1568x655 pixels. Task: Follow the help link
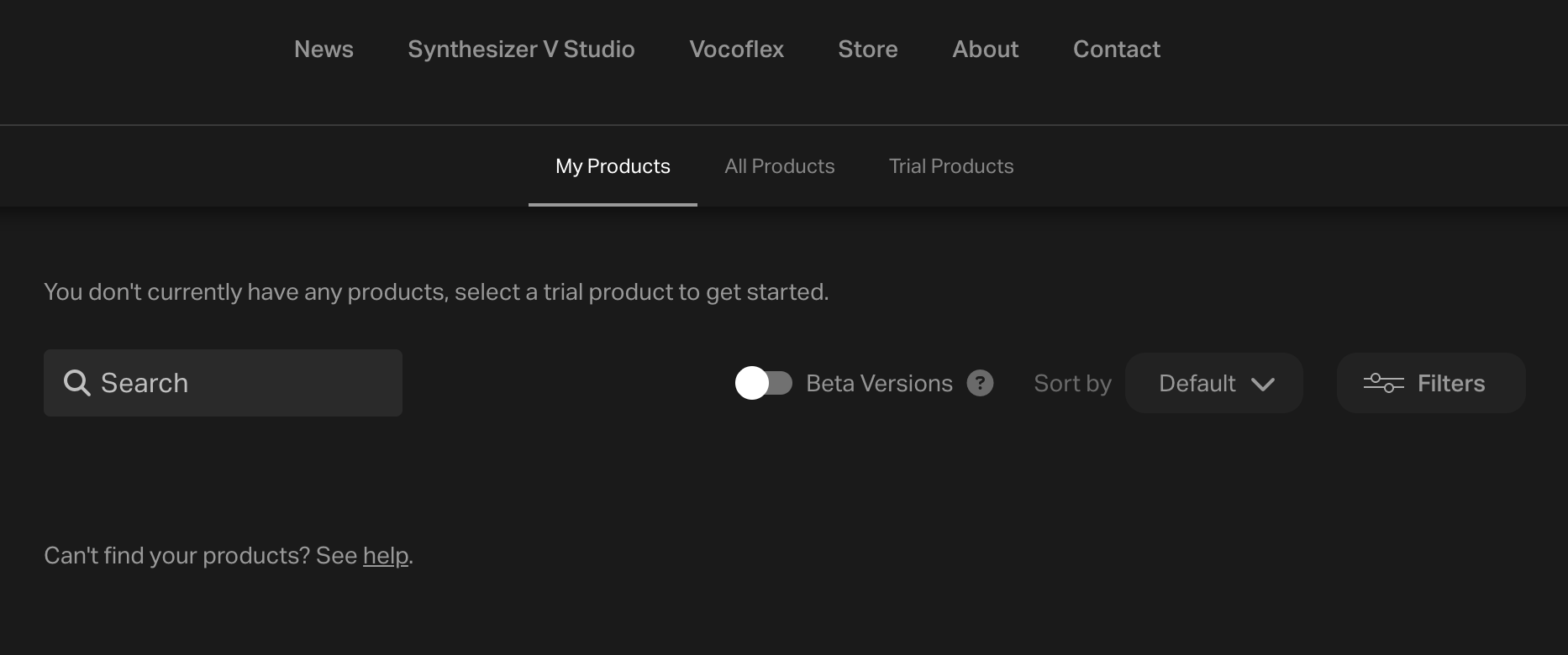(x=386, y=556)
